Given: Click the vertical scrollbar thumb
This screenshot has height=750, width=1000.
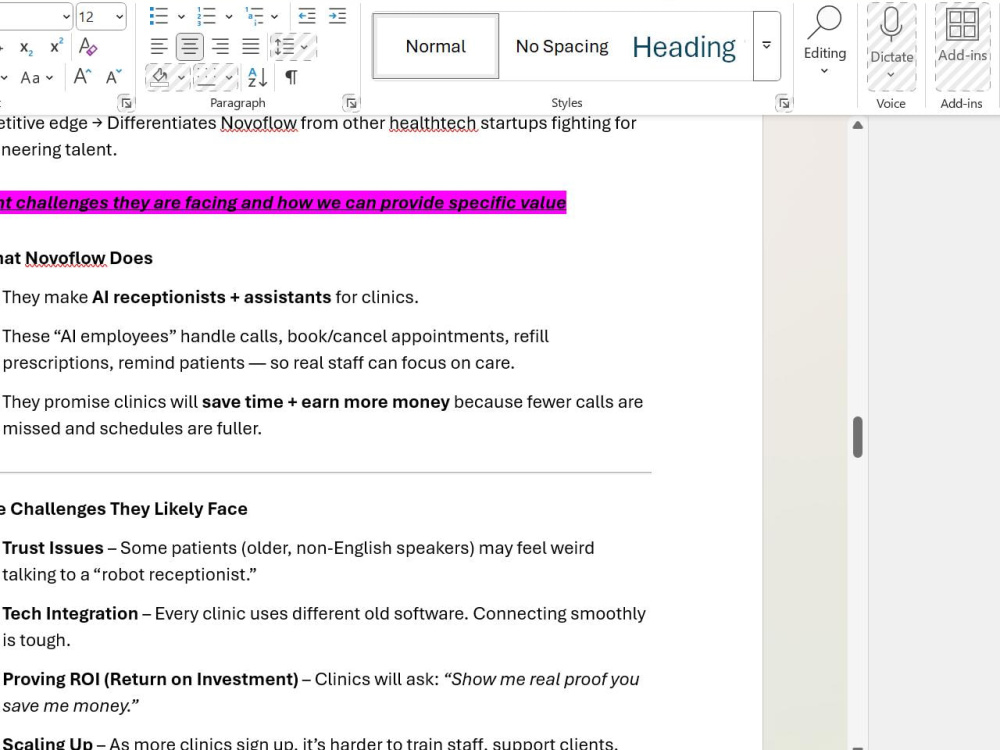Looking at the screenshot, I should pos(858,437).
